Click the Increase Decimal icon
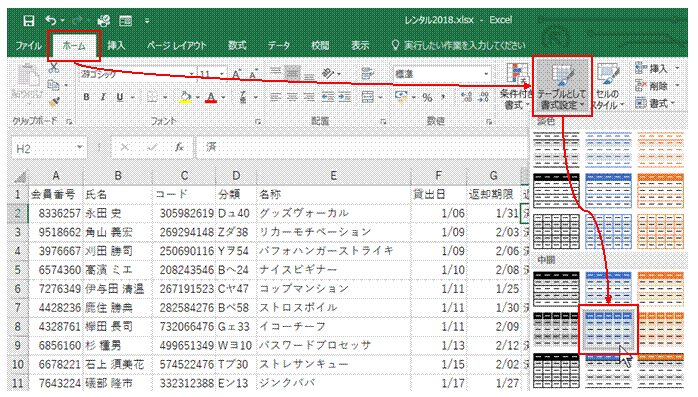Image resolution: width=698 pixels, height=397 pixels. [466, 97]
